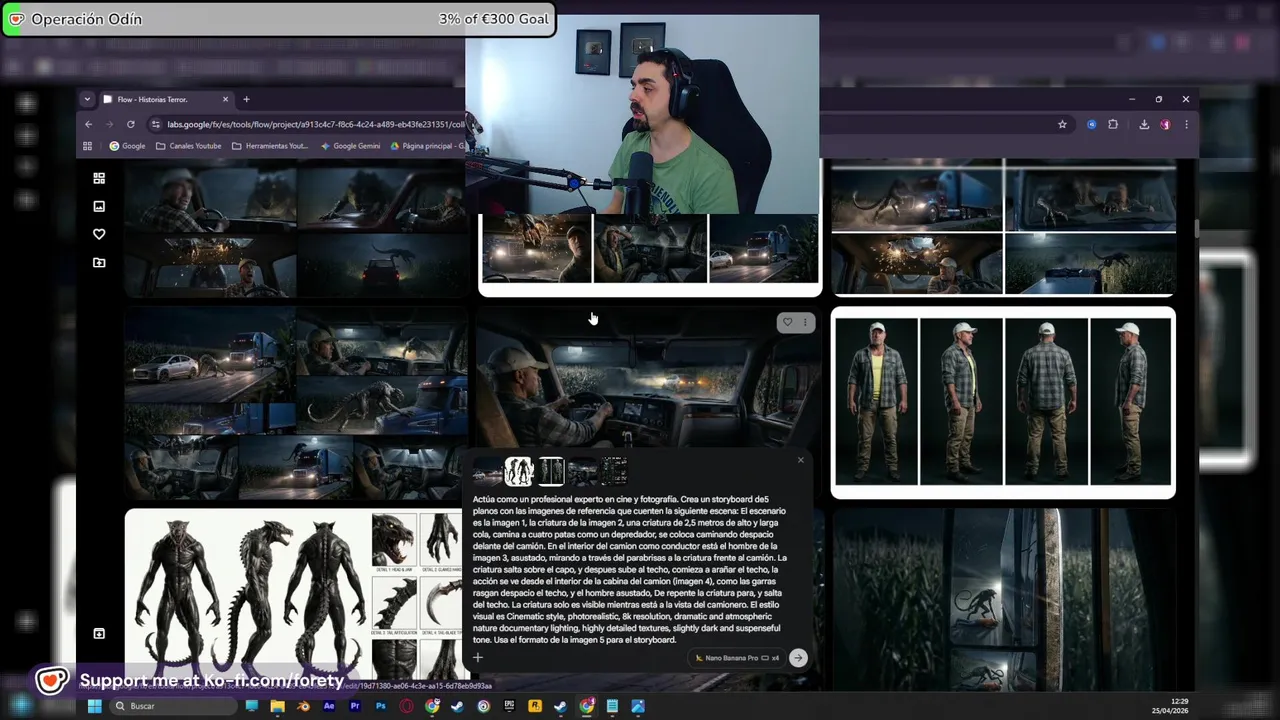Viewport: 1280px width, 720px height.
Task: Go back in the Chrome browser
Action: (x=88, y=124)
